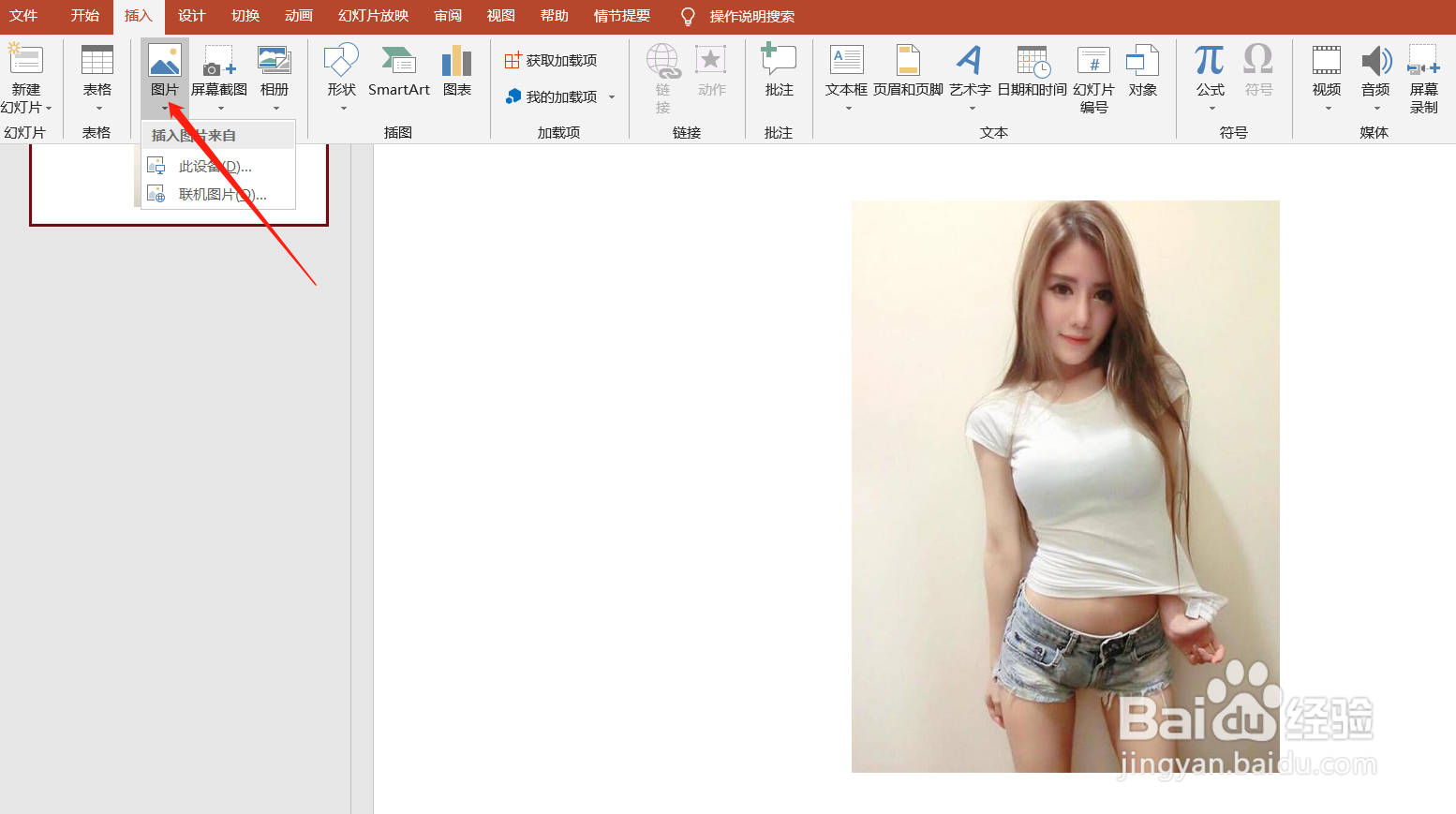Open the Slide Show (幻灯片放映) tab

pyautogui.click(x=373, y=16)
